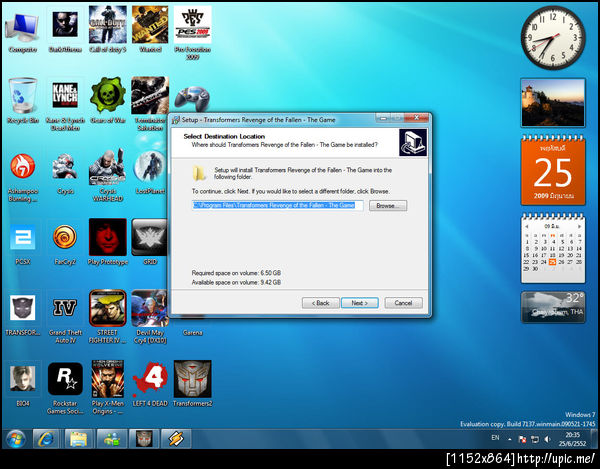Viewport: 600px width, 469px height.
Task: Open Windows Live Messenger taskbar icon
Action: [111, 439]
